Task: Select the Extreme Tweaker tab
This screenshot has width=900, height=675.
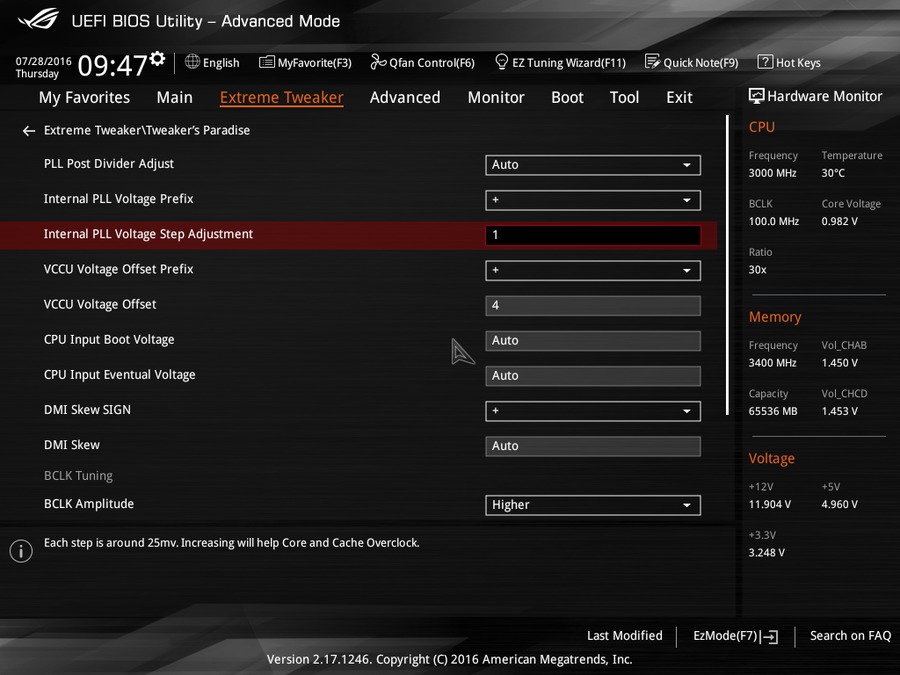Action: point(282,98)
